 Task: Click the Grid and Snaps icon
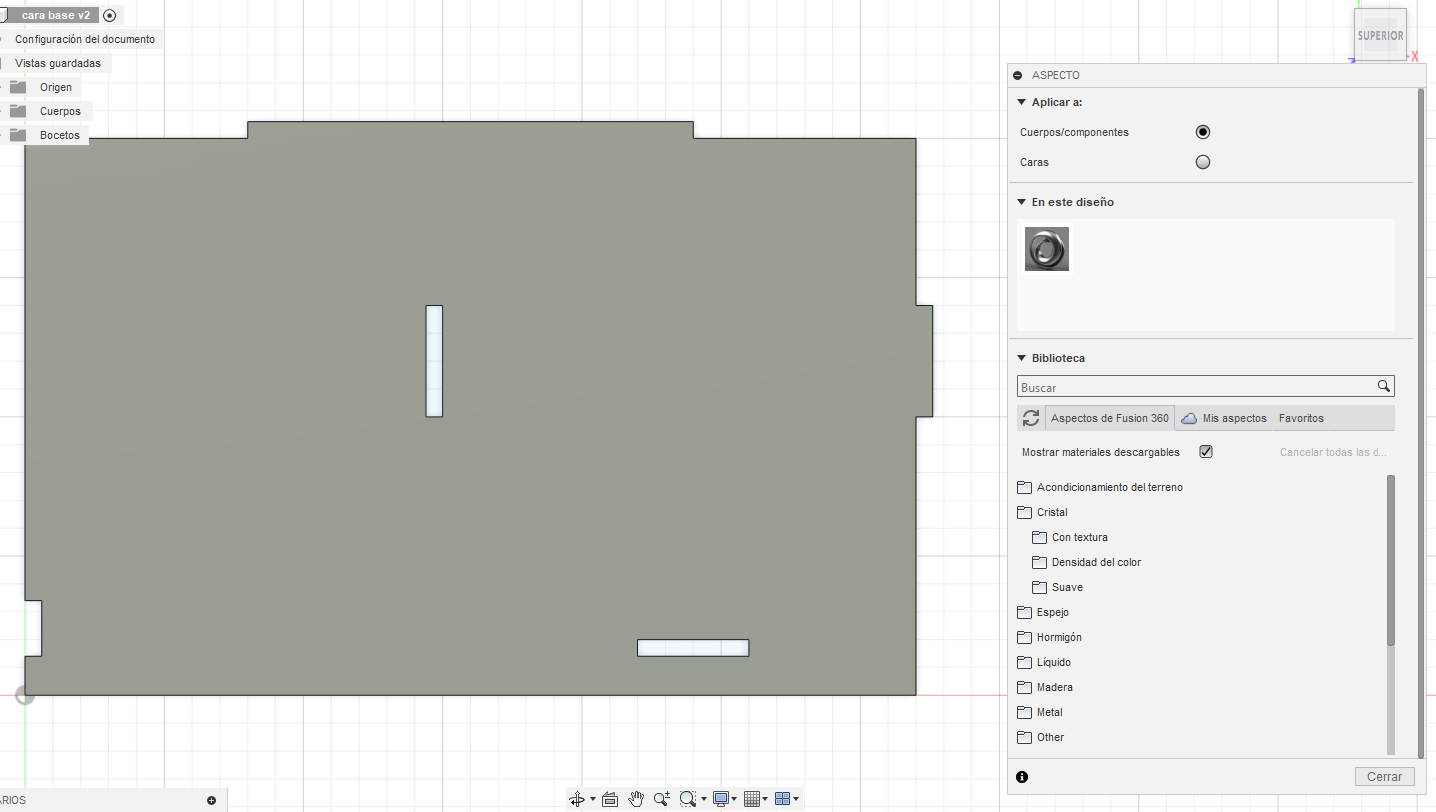[752, 799]
